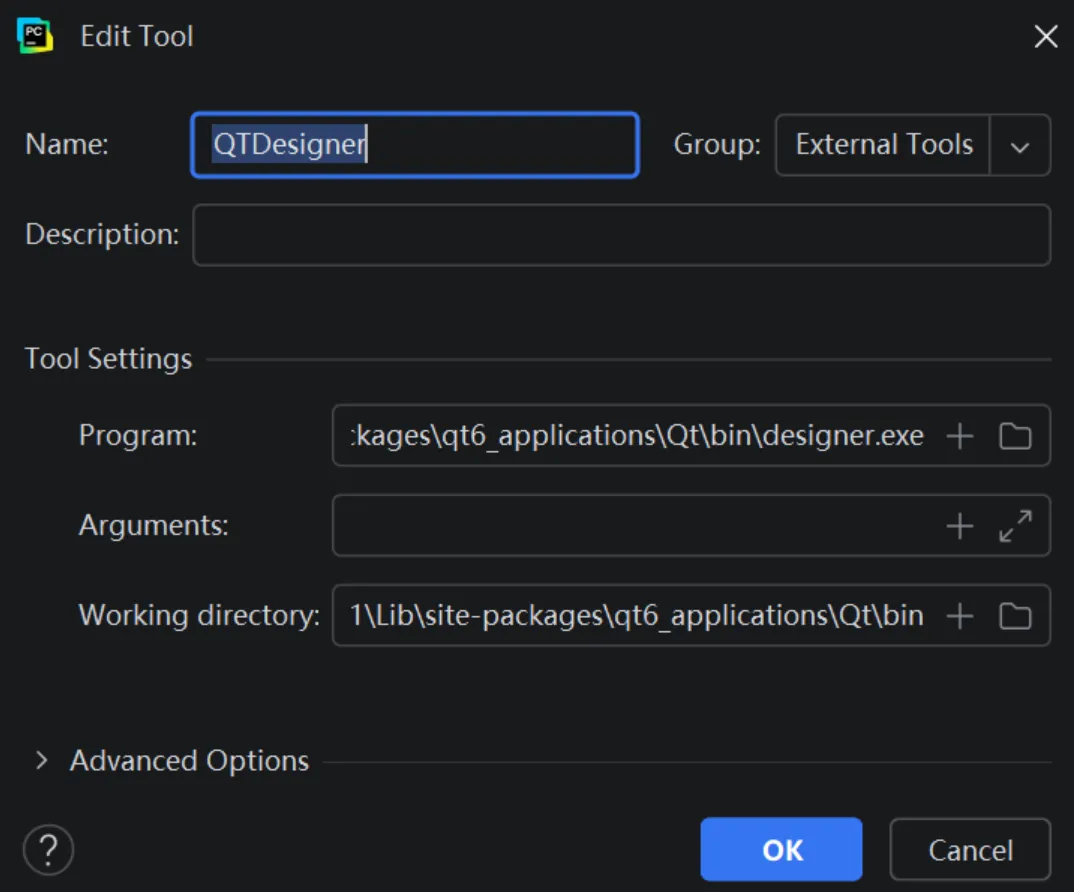Image resolution: width=1074 pixels, height=892 pixels.
Task: Click the insert macro plus in Program field
Action: click(x=959, y=436)
